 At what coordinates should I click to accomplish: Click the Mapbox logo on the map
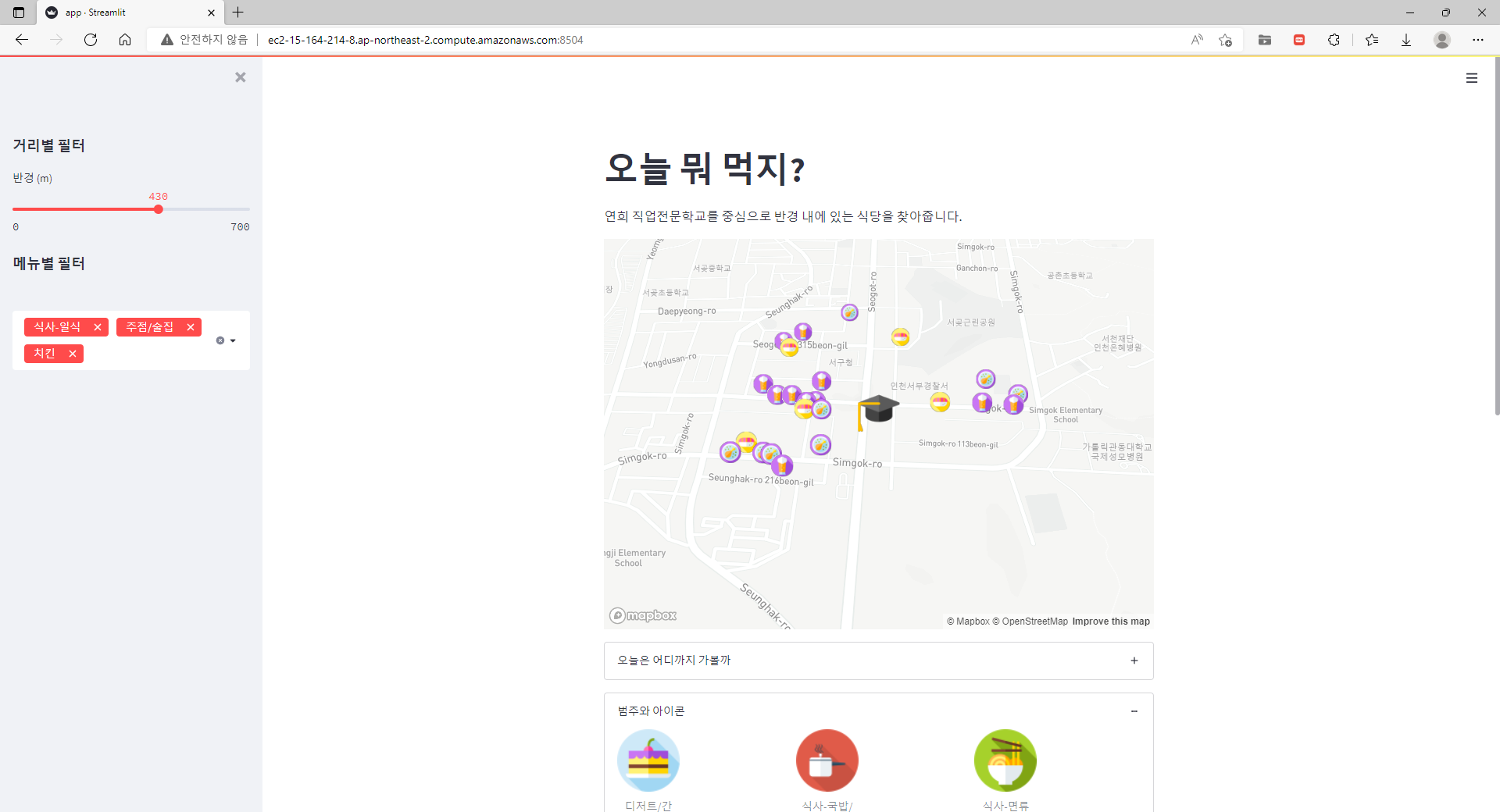click(x=642, y=615)
